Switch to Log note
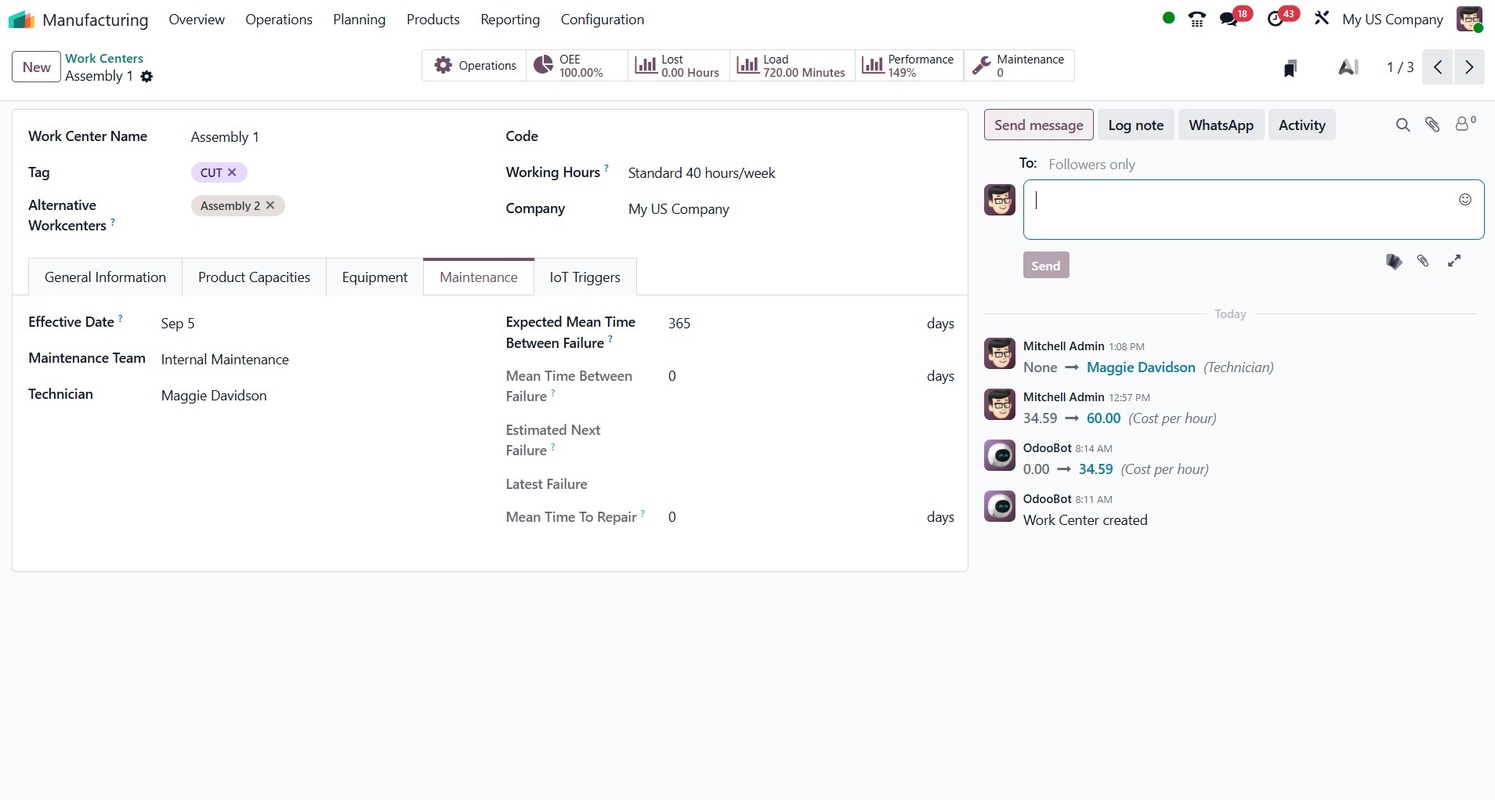The image size is (1495, 800). (x=1136, y=125)
